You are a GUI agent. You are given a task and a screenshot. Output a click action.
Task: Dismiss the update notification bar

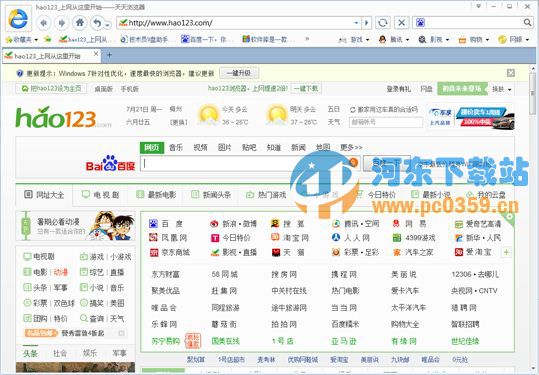tap(511, 73)
